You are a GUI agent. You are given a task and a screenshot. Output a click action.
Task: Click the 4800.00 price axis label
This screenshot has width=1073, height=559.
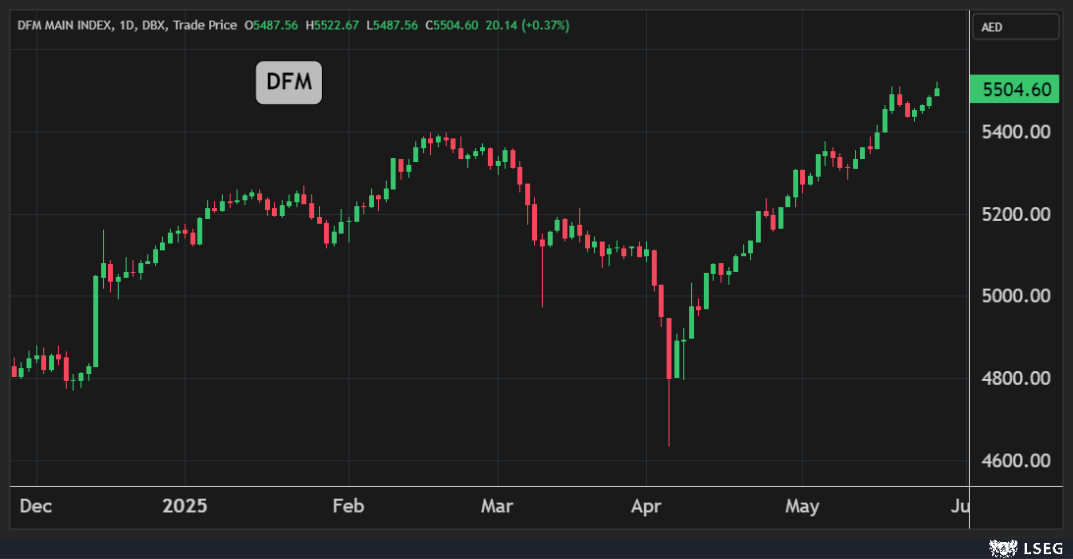[x=1016, y=378]
